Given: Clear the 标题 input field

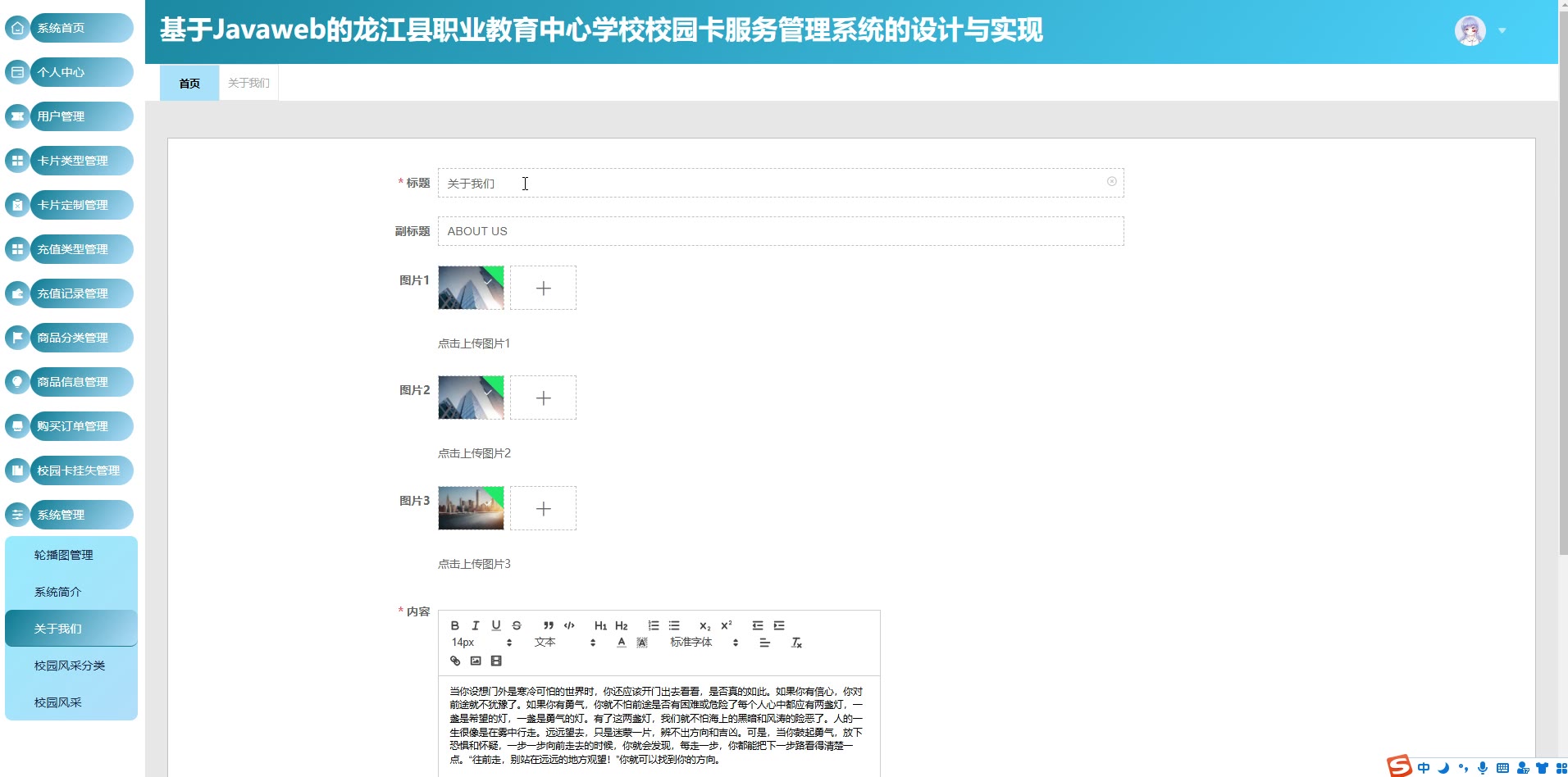Looking at the screenshot, I should click(1112, 182).
